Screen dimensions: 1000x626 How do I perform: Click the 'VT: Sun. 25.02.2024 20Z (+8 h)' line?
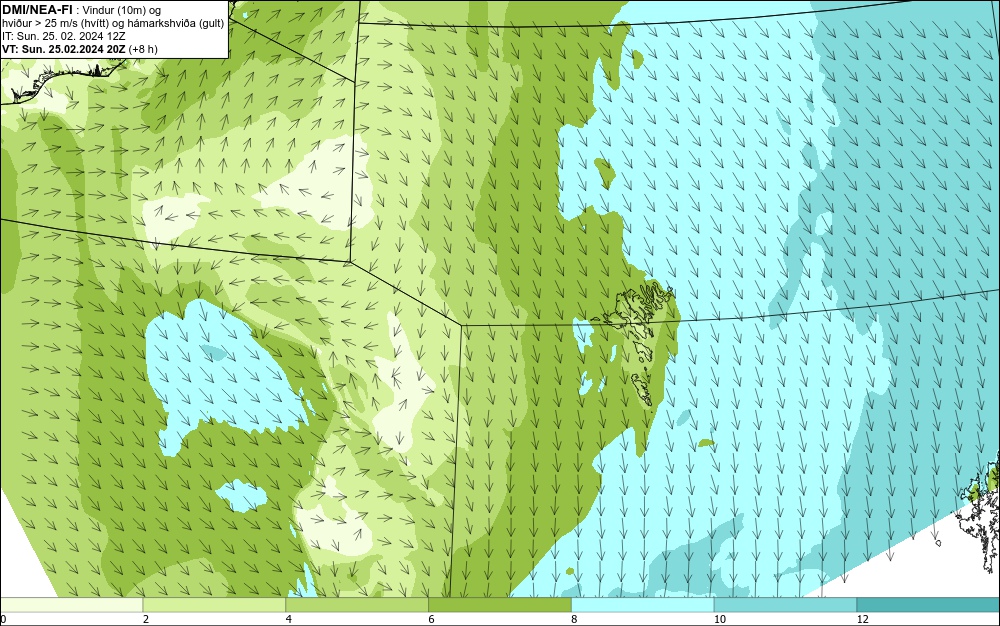pos(80,49)
